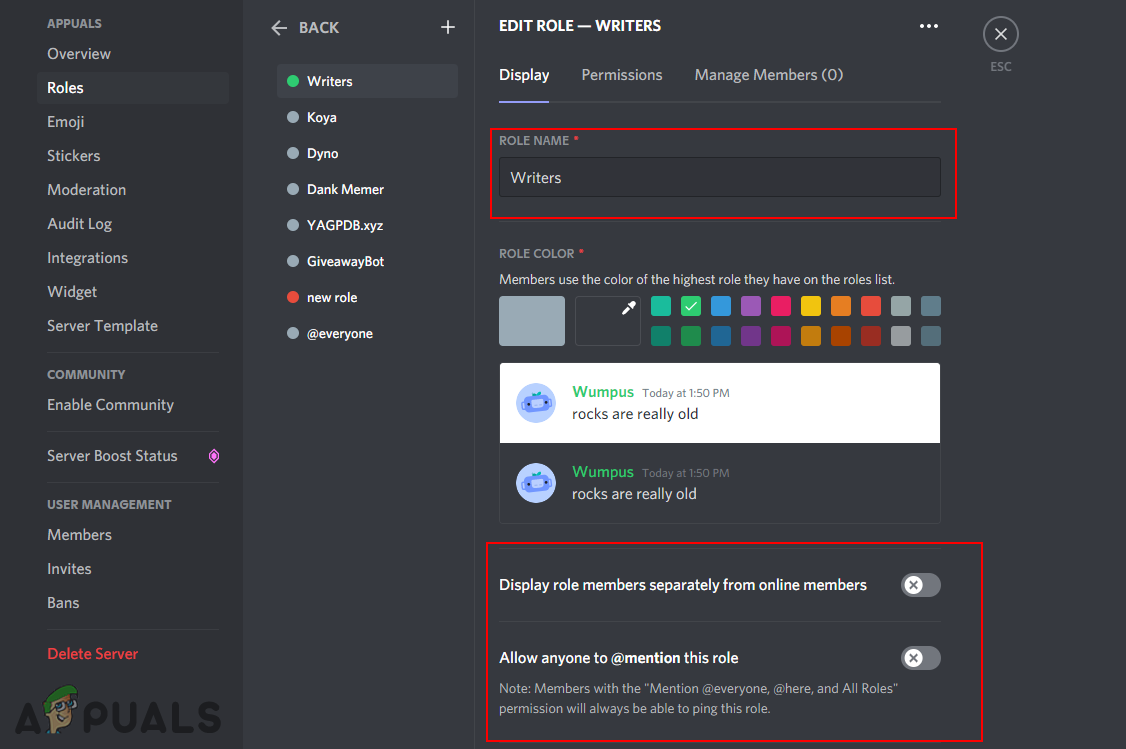Select the dark blue color swatch
This screenshot has height=749, width=1126.
[x=721, y=335]
